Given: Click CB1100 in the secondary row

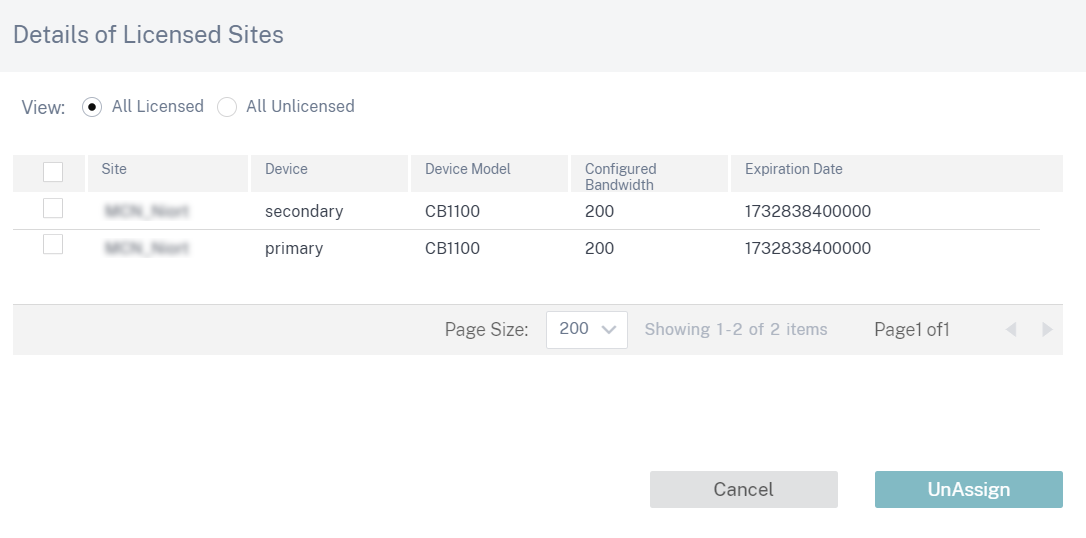Looking at the screenshot, I should pos(452,211).
